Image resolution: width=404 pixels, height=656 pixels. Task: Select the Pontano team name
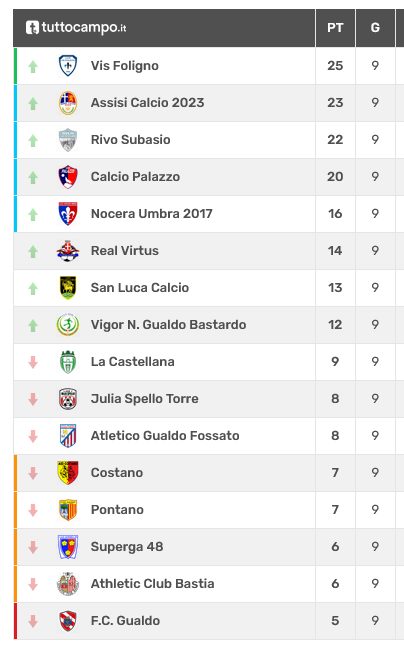[x=117, y=510]
